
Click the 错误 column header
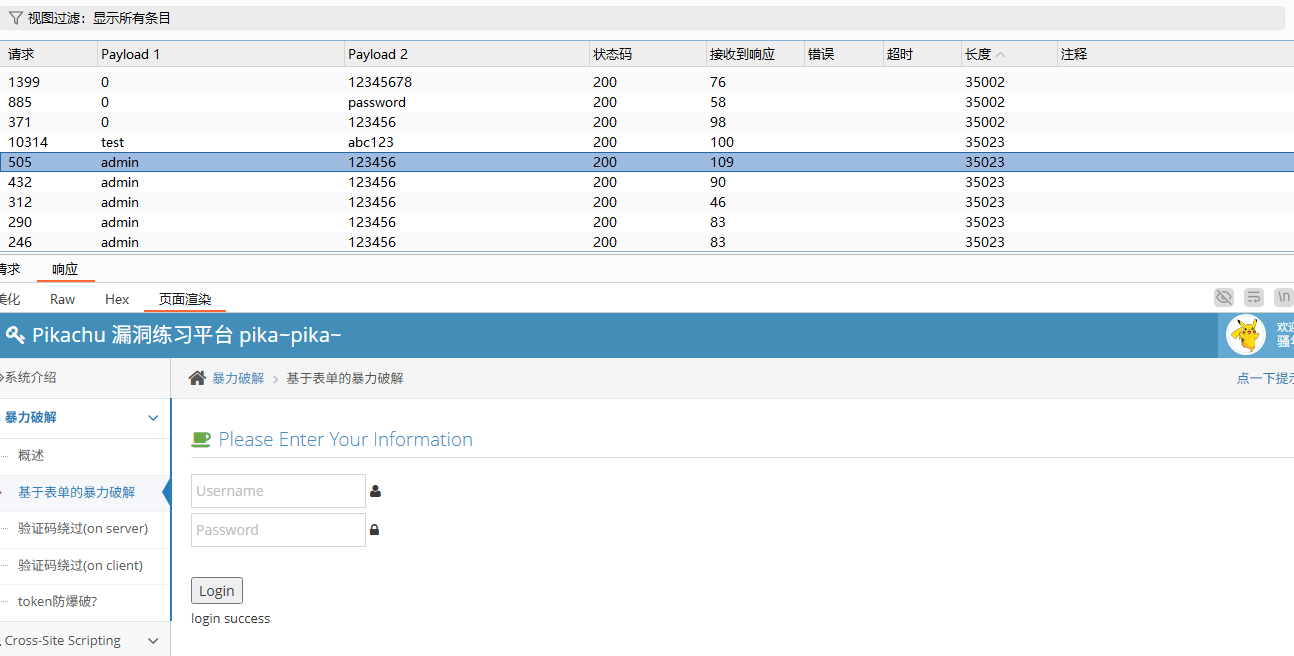coord(844,54)
